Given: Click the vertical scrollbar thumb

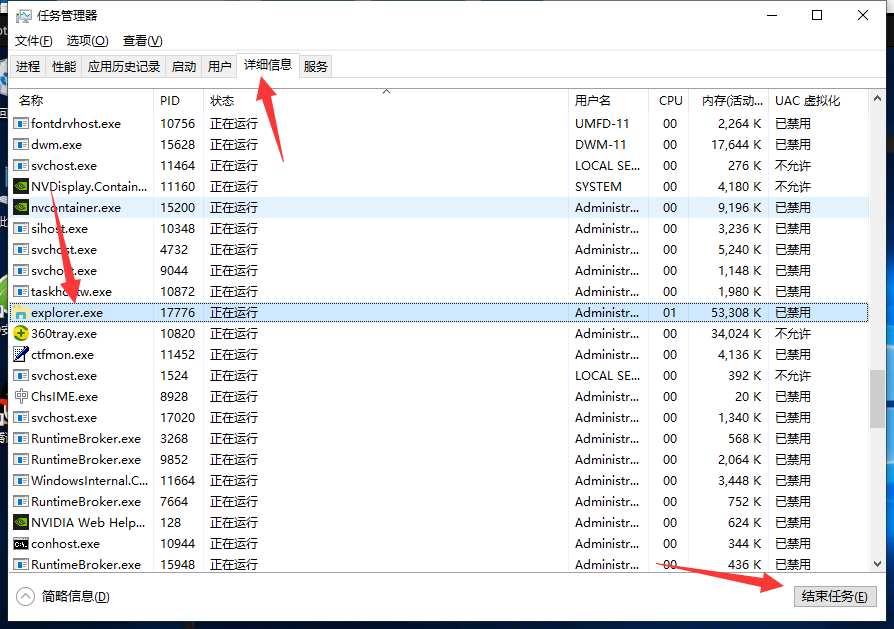Looking at the screenshot, I should coord(877,398).
